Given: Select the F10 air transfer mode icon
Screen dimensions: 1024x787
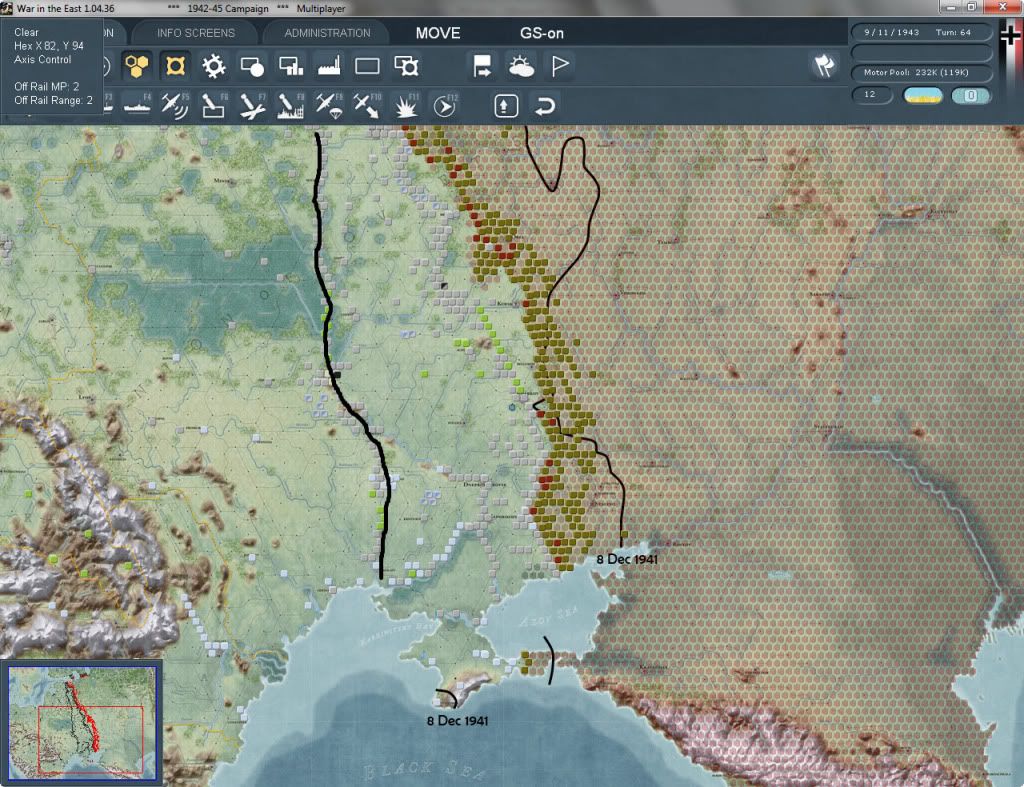Looking at the screenshot, I should (367, 105).
